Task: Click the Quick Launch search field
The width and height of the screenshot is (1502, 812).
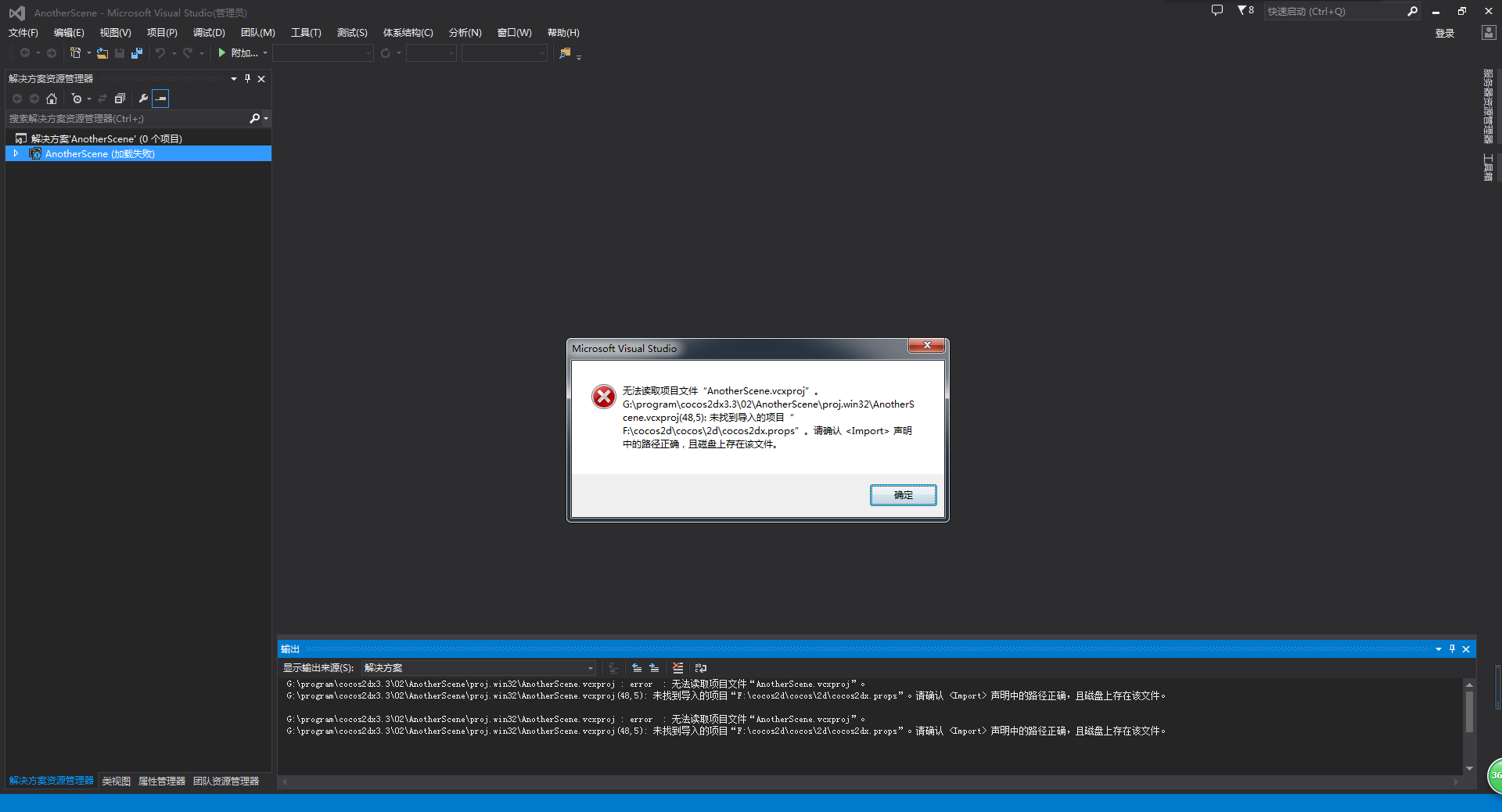Action: pyautogui.click(x=1335, y=11)
